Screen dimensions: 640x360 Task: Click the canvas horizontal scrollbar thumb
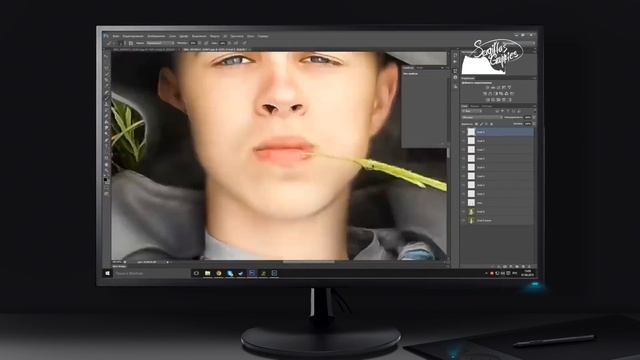point(309,262)
